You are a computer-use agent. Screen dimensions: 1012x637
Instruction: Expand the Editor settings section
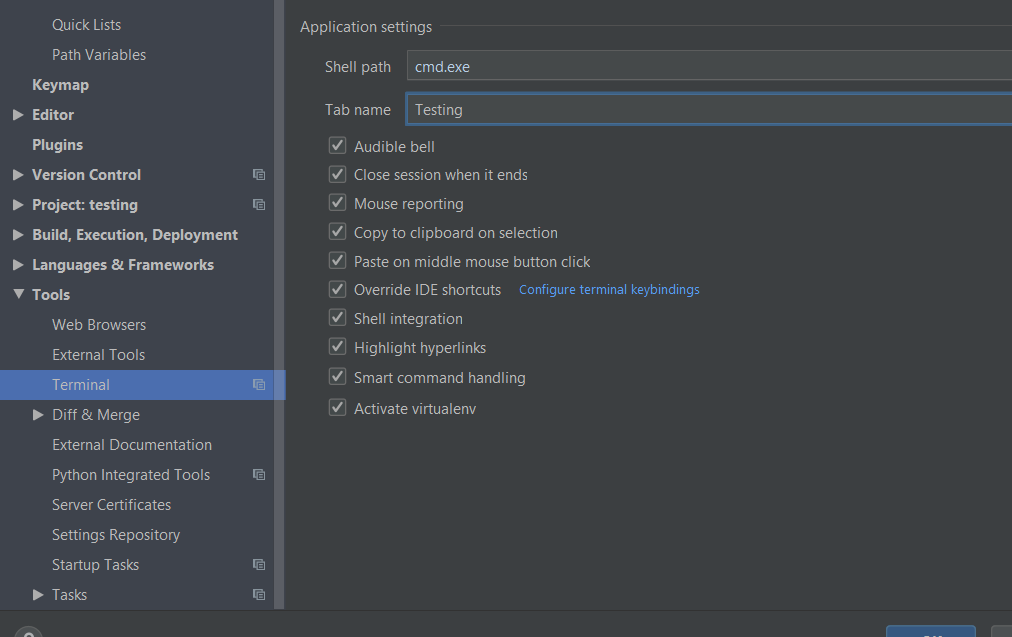(x=18, y=115)
